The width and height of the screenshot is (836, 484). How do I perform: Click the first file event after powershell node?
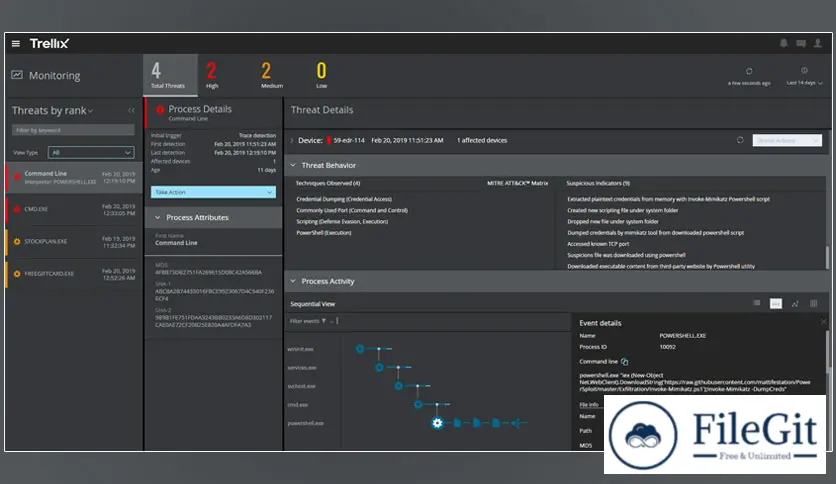click(457, 423)
